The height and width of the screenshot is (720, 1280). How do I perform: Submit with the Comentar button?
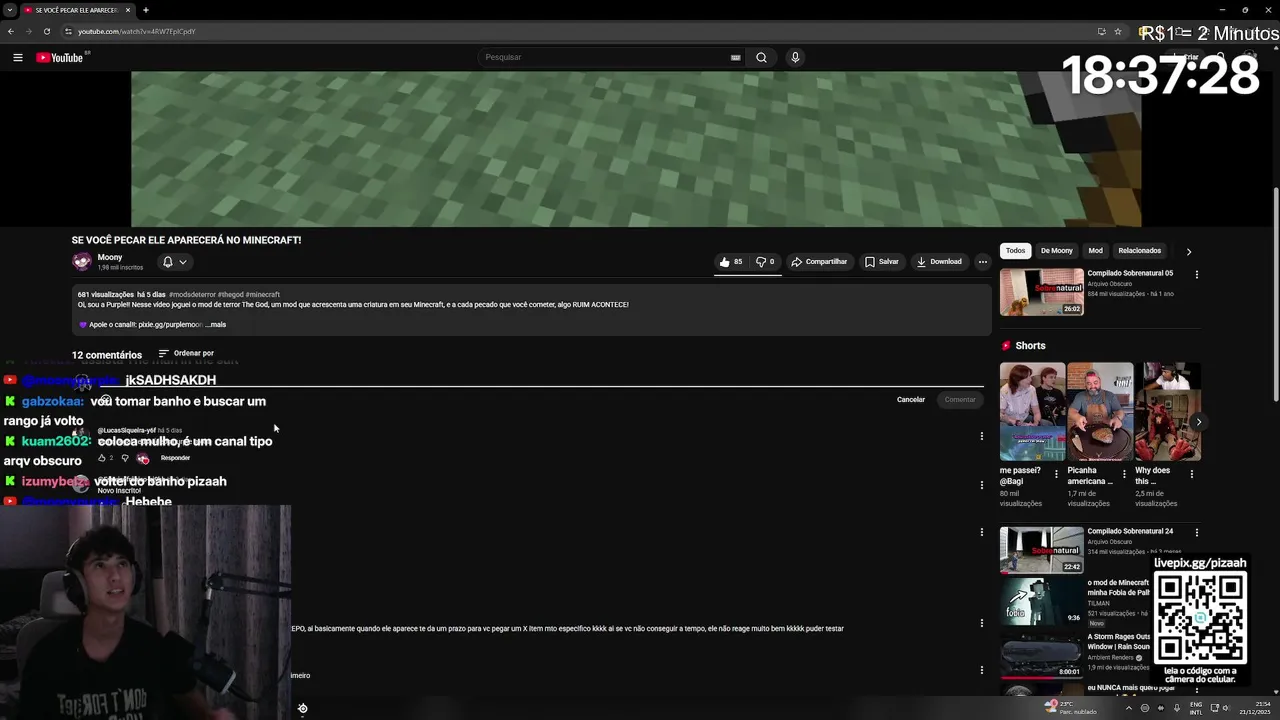960,400
